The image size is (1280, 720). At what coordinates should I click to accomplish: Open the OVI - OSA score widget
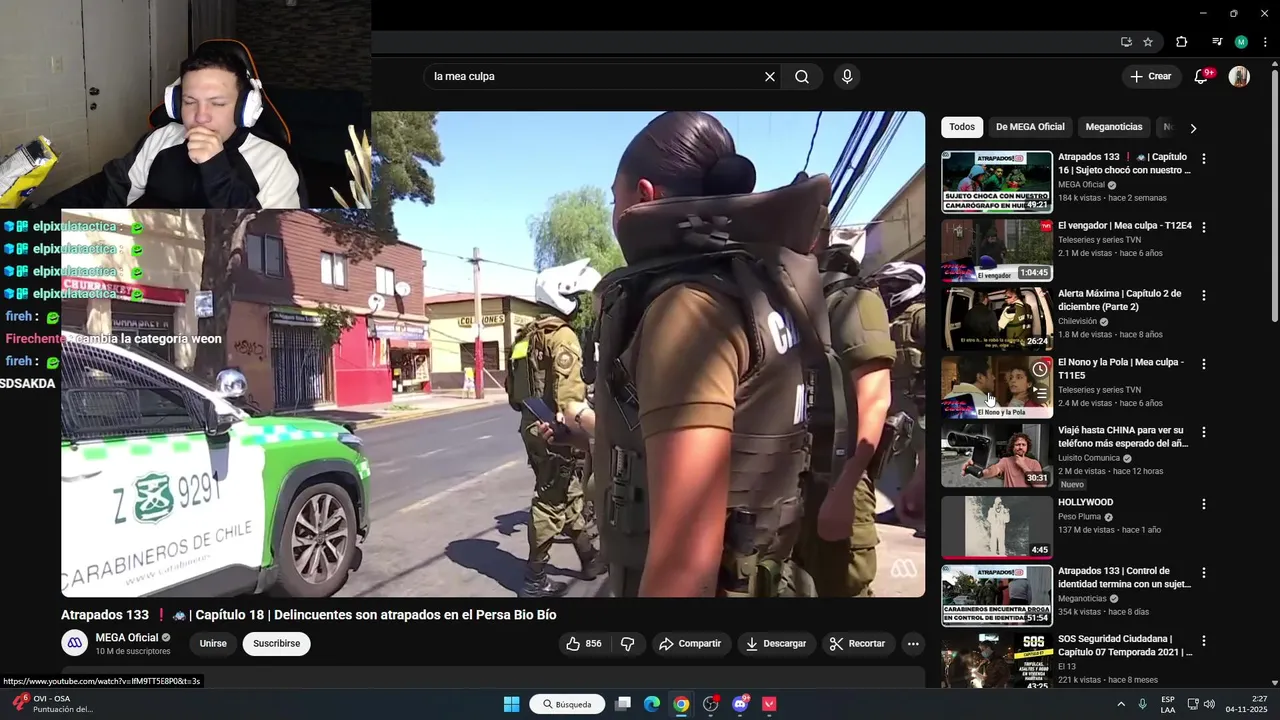(x=52, y=704)
